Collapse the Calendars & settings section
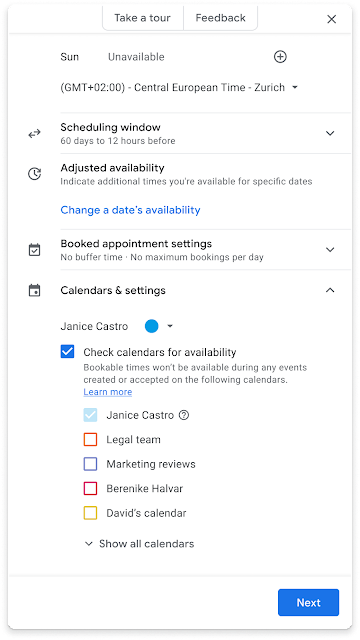360x640 pixels. click(330, 291)
